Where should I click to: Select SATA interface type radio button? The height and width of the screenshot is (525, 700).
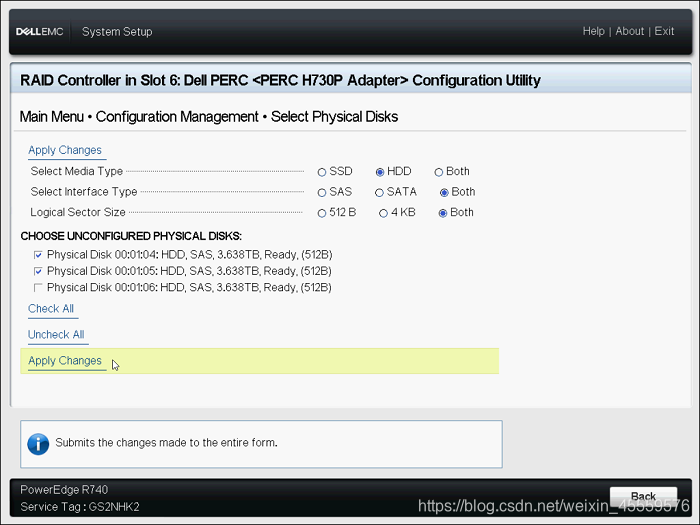coord(379,192)
